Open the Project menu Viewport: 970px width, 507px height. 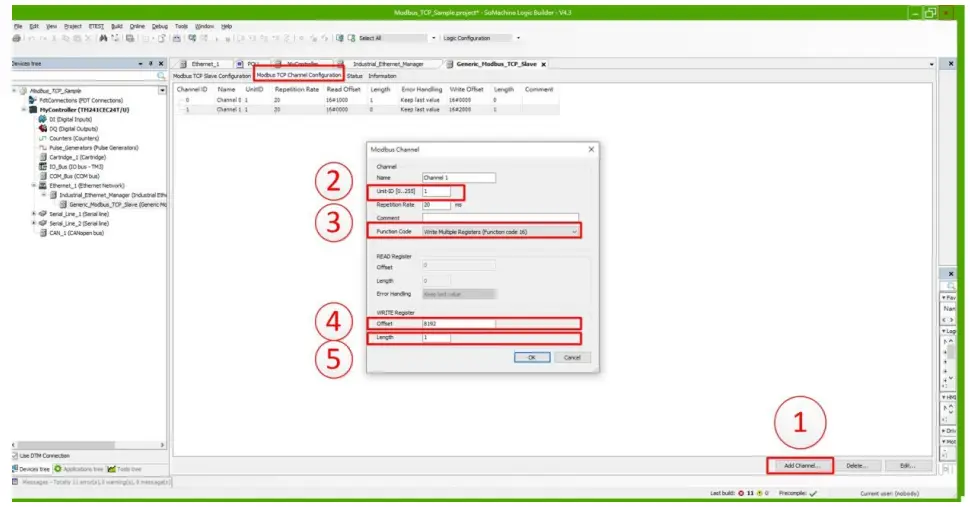[x=72, y=27]
